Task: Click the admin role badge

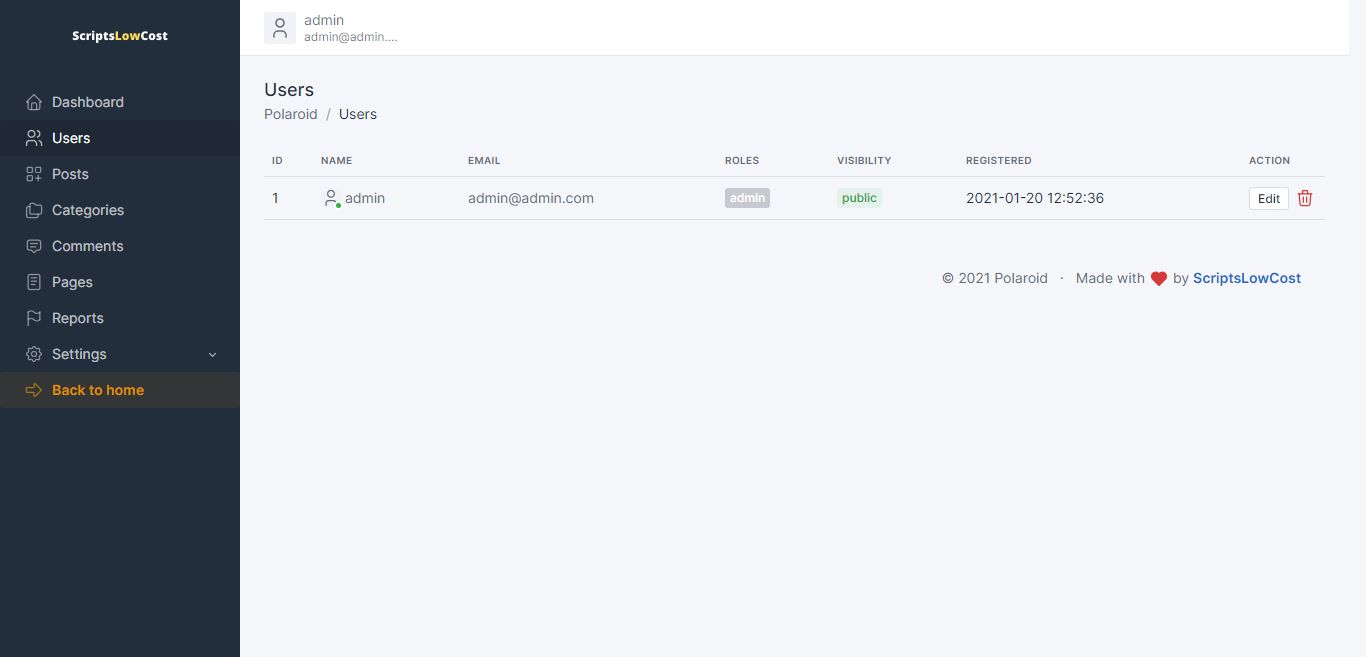Action: point(747,198)
